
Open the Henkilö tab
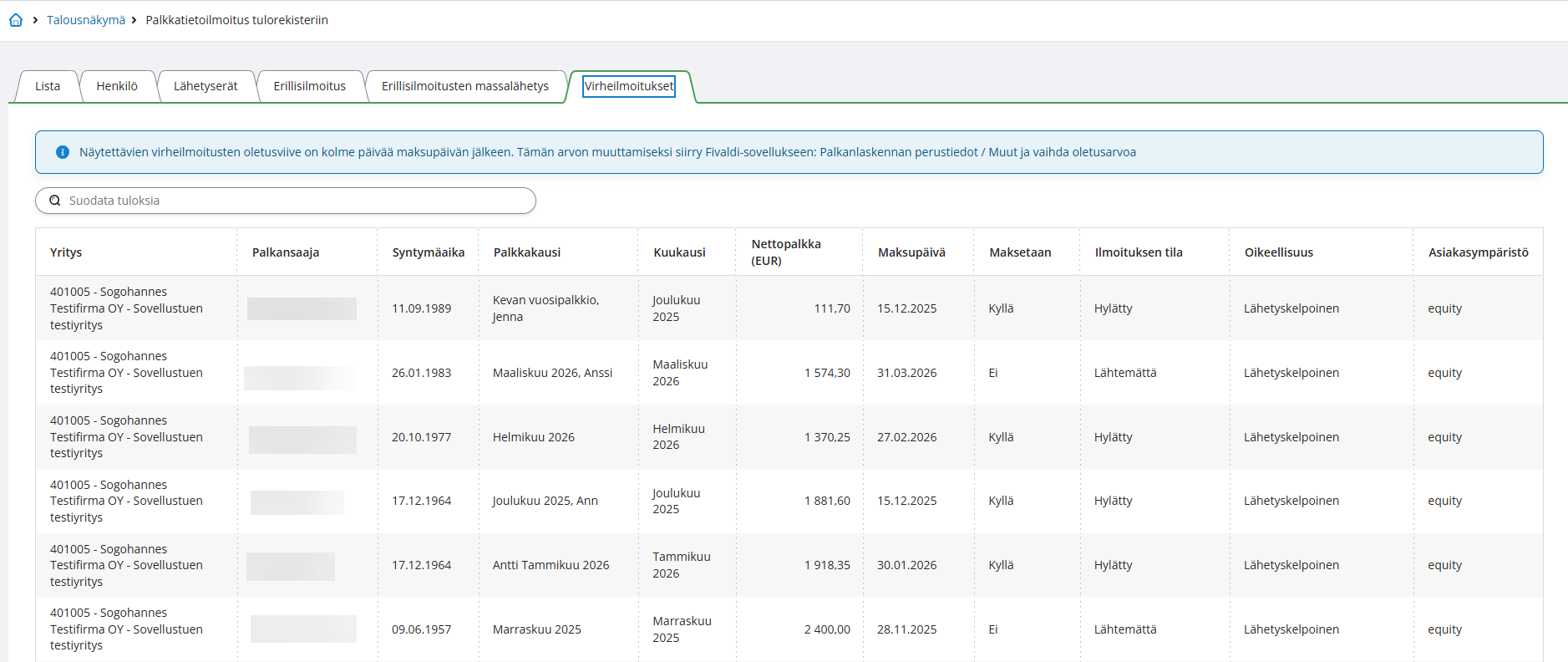click(117, 86)
